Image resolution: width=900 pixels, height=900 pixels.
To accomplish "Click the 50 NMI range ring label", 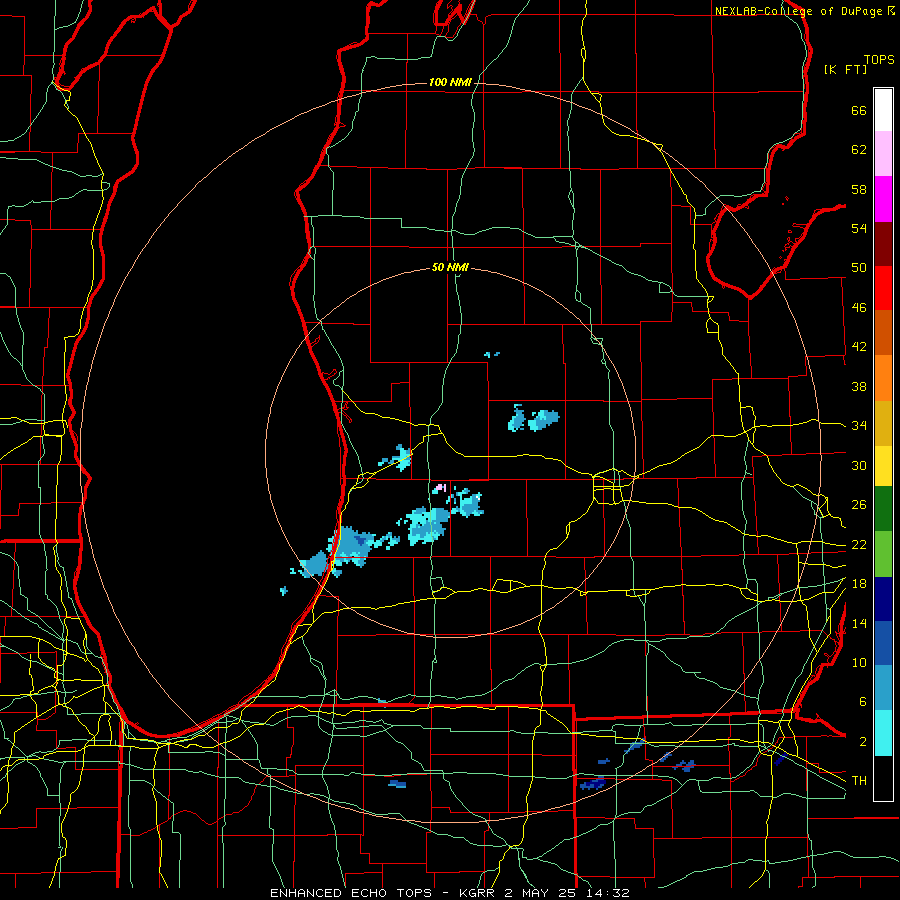I will click(450, 267).
